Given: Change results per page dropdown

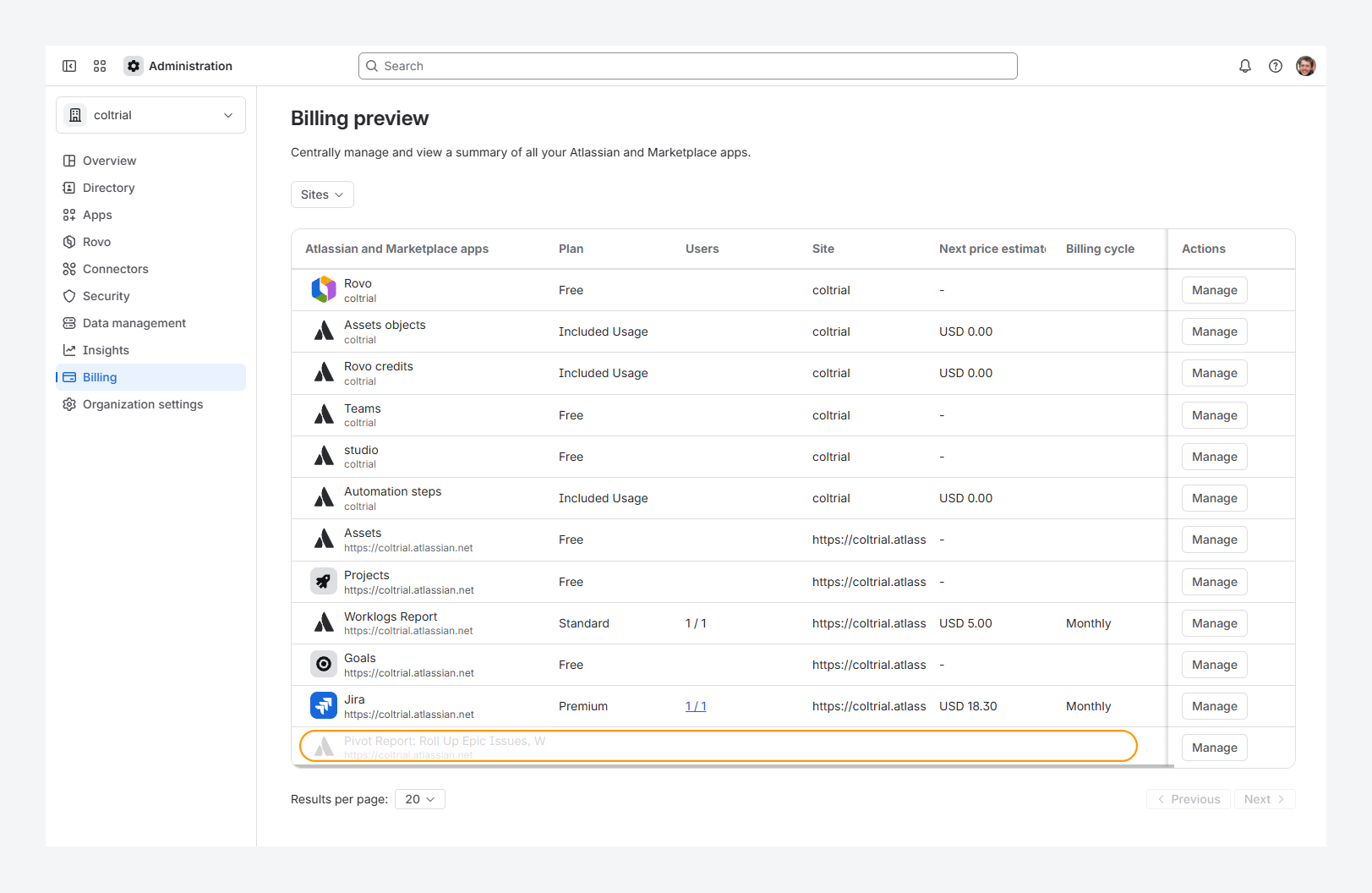Looking at the screenshot, I should tap(420, 799).
